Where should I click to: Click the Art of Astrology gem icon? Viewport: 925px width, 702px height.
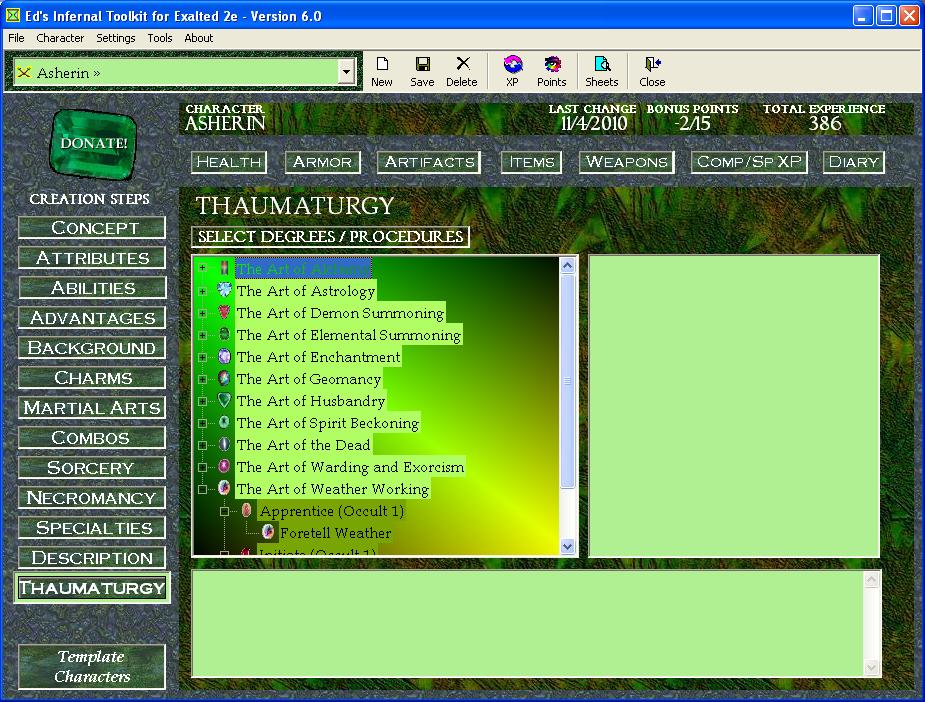[224, 290]
